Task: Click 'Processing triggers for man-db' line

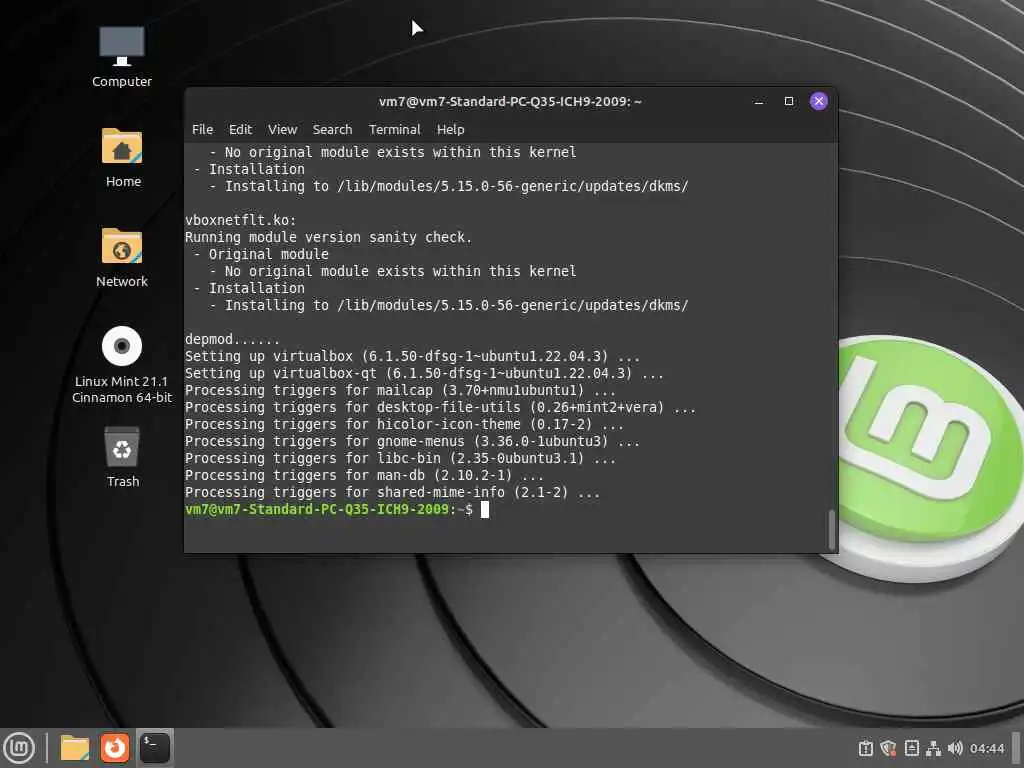Action: pos(364,475)
